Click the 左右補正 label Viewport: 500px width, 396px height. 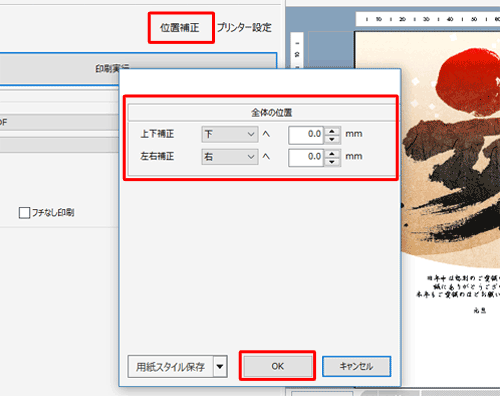coord(157,156)
